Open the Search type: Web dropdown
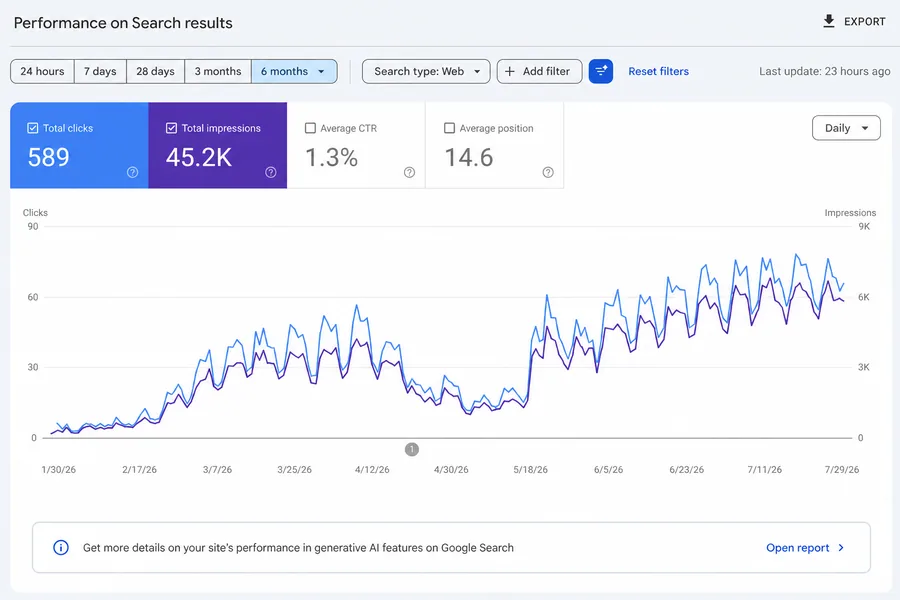Viewport: 900px width, 600px height. point(426,71)
